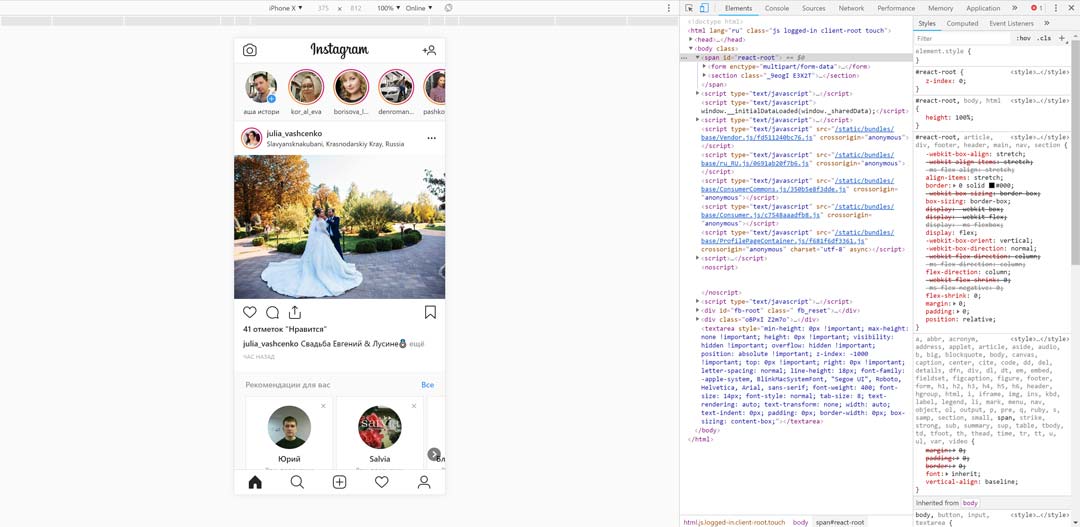
Task: Switch to the Memory tab
Action: coord(940,8)
